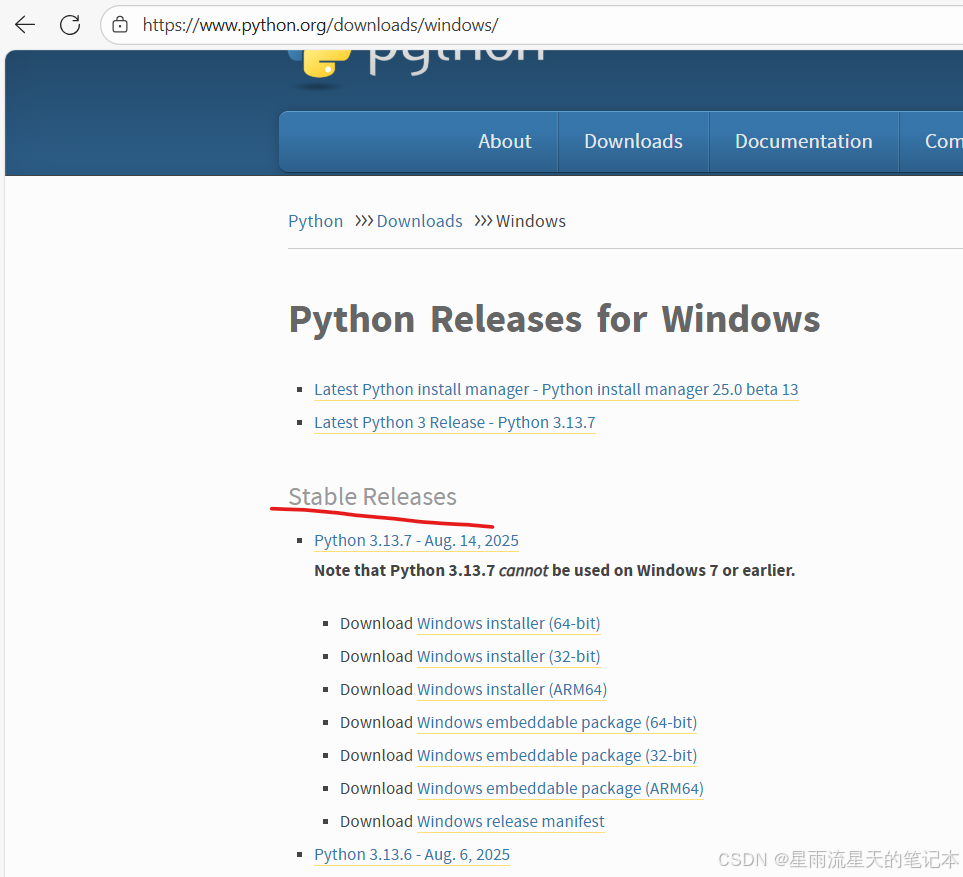
Task: Open Latest Python install manager 25.0 beta 13
Action: coord(556,389)
